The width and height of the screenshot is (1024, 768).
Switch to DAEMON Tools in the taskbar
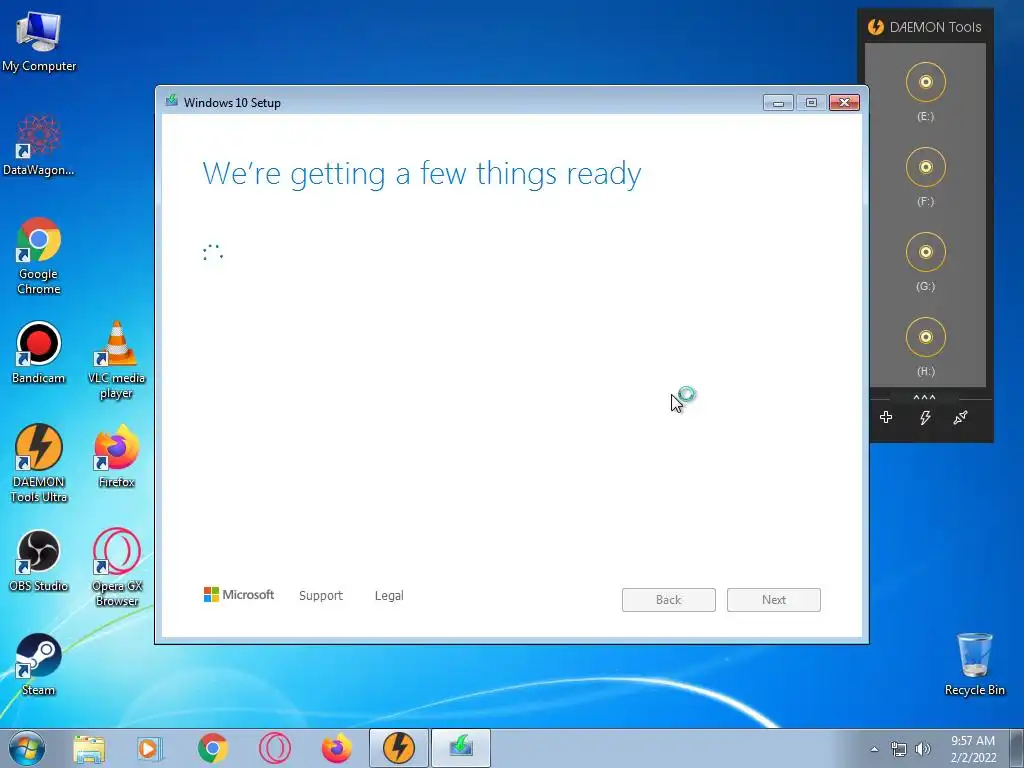399,748
